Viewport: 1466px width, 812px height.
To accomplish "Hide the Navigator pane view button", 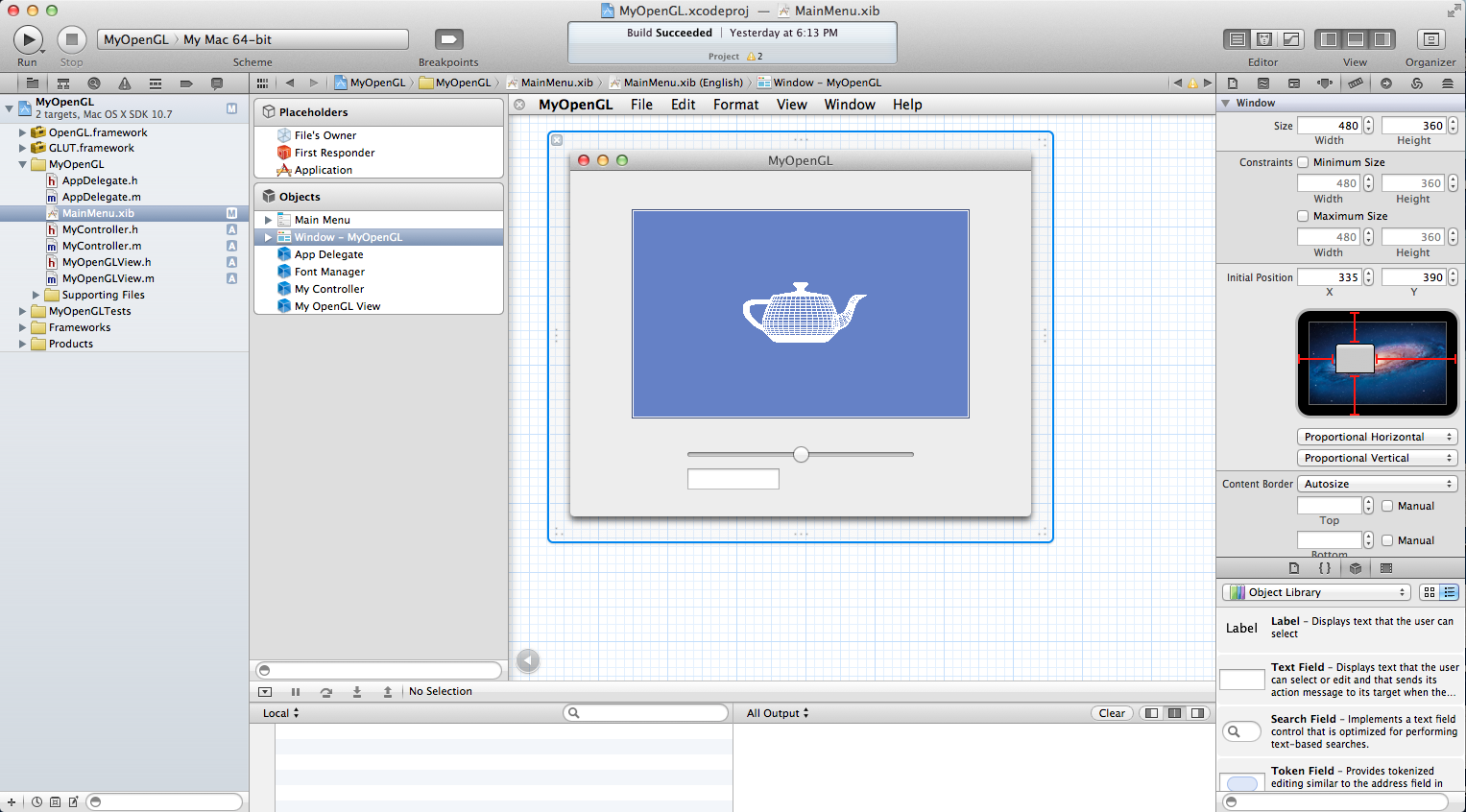I will pos(1329,39).
